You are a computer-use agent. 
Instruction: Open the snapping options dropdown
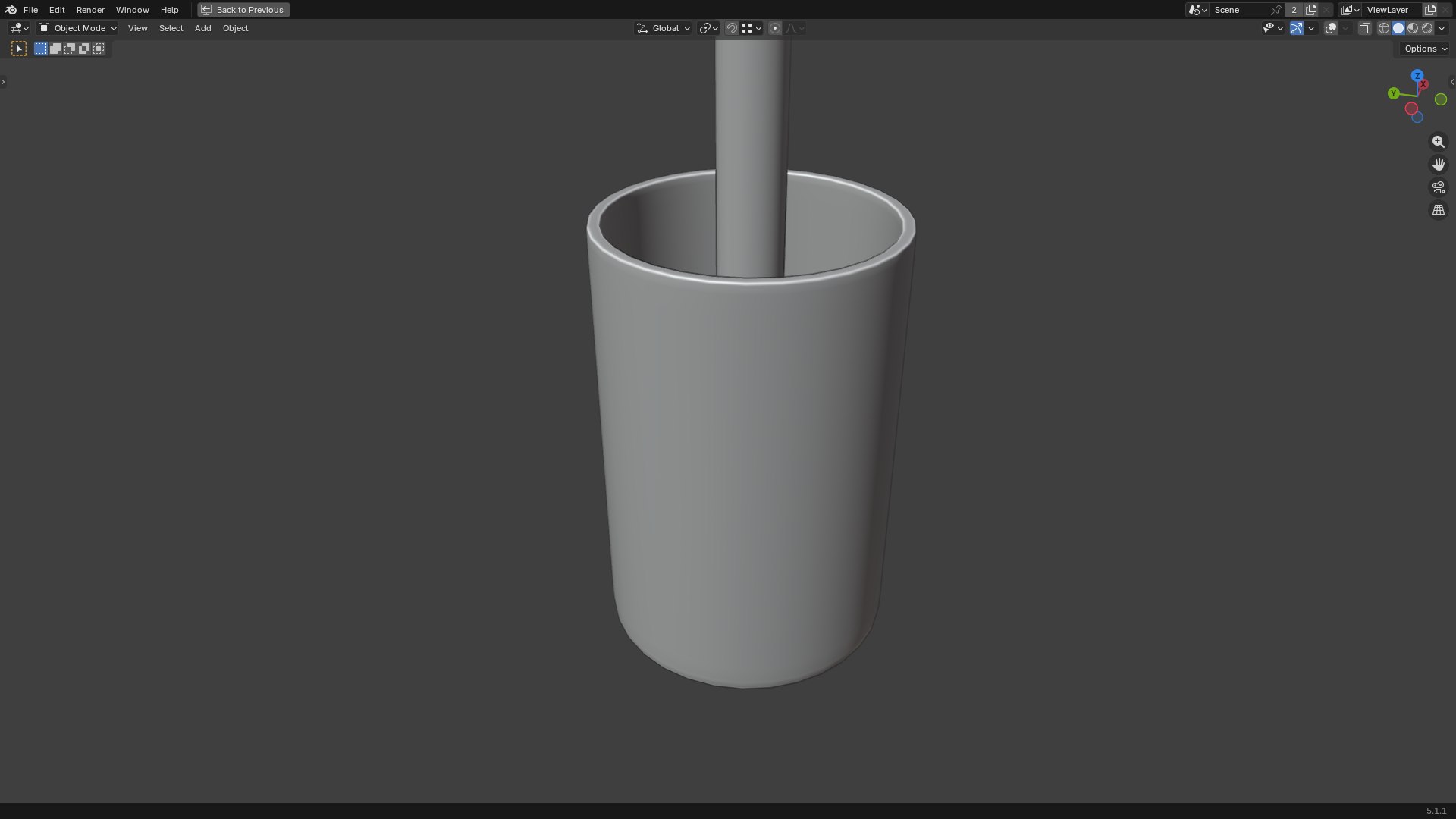(752, 28)
